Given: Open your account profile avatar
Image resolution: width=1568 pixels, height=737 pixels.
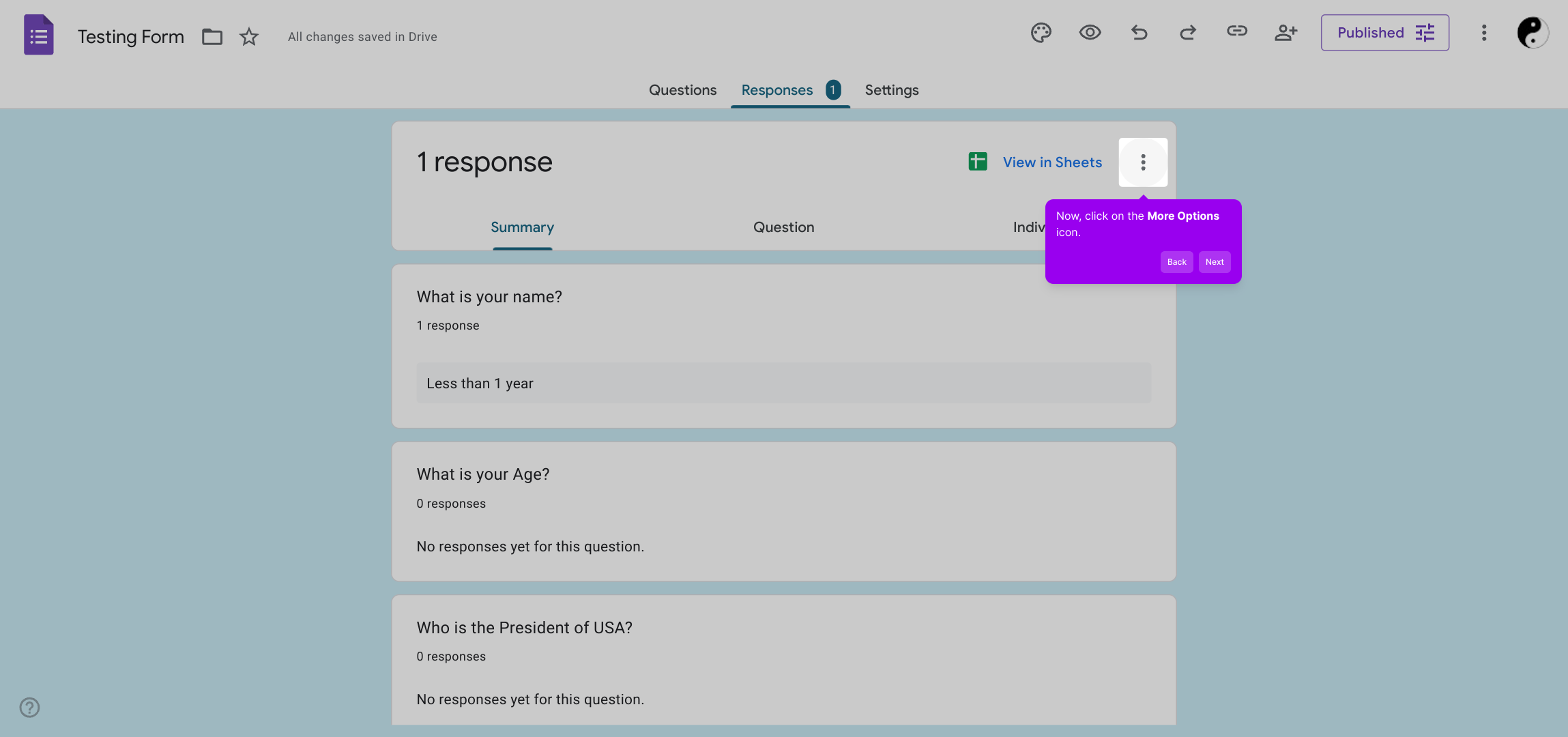Looking at the screenshot, I should click(x=1533, y=32).
